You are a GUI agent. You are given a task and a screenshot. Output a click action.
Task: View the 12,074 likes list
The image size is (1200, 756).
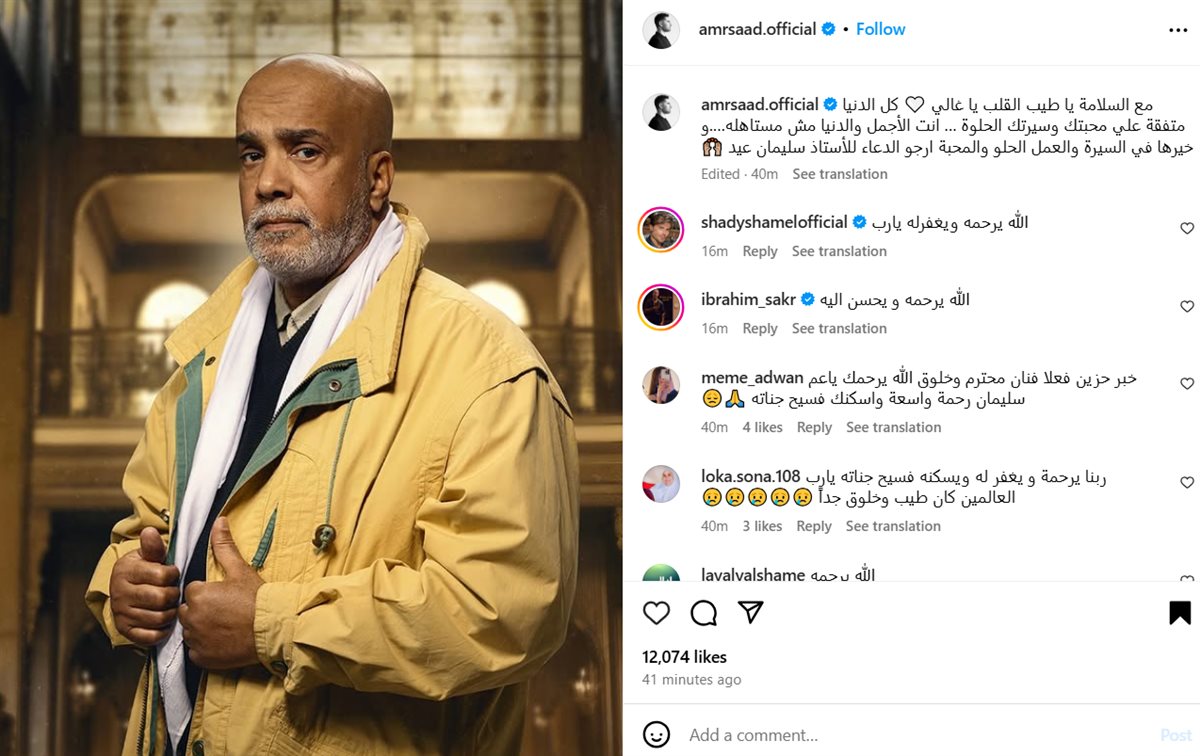point(684,657)
